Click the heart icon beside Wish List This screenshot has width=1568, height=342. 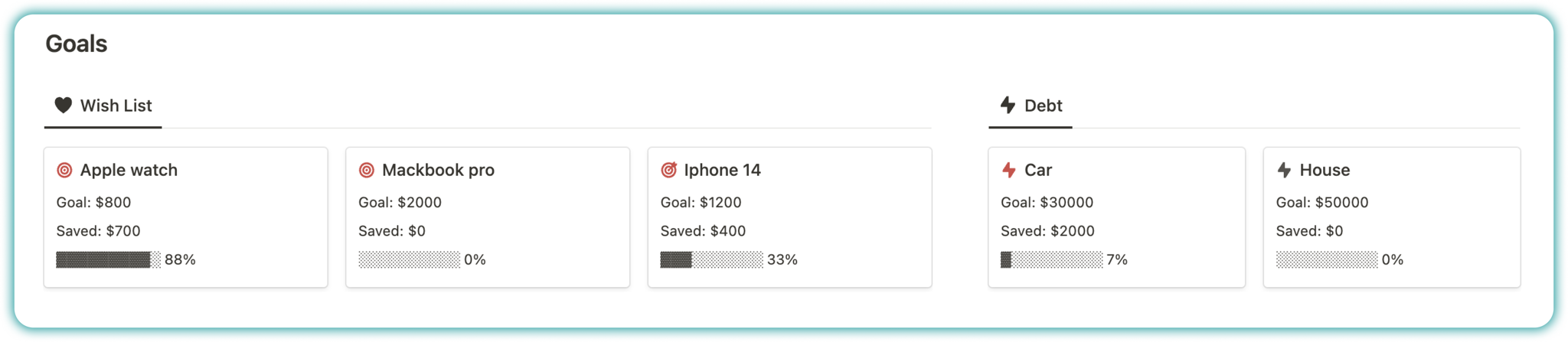click(x=64, y=105)
